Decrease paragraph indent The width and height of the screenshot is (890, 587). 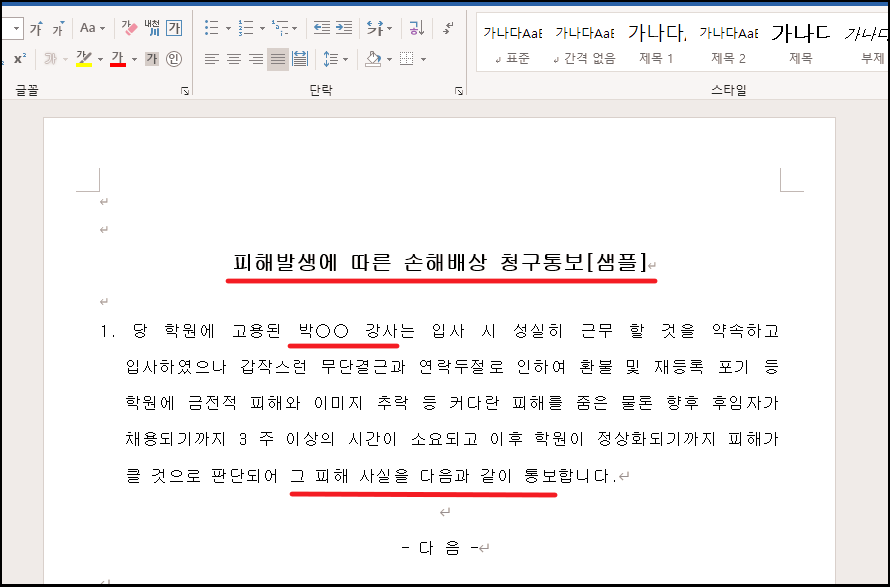(x=322, y=28)
